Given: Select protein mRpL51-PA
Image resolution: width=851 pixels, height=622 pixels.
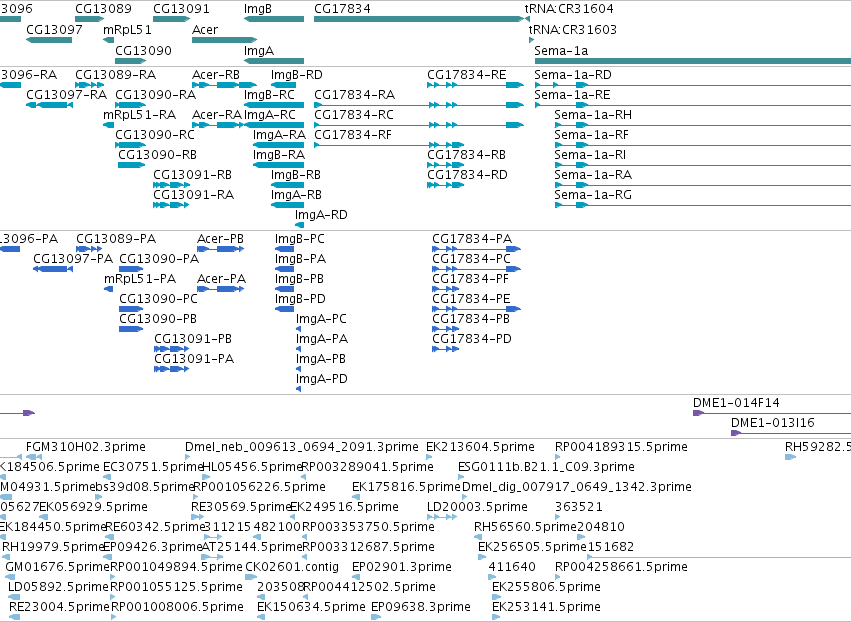Looking at the screenshot, I should tap(140, 279).
